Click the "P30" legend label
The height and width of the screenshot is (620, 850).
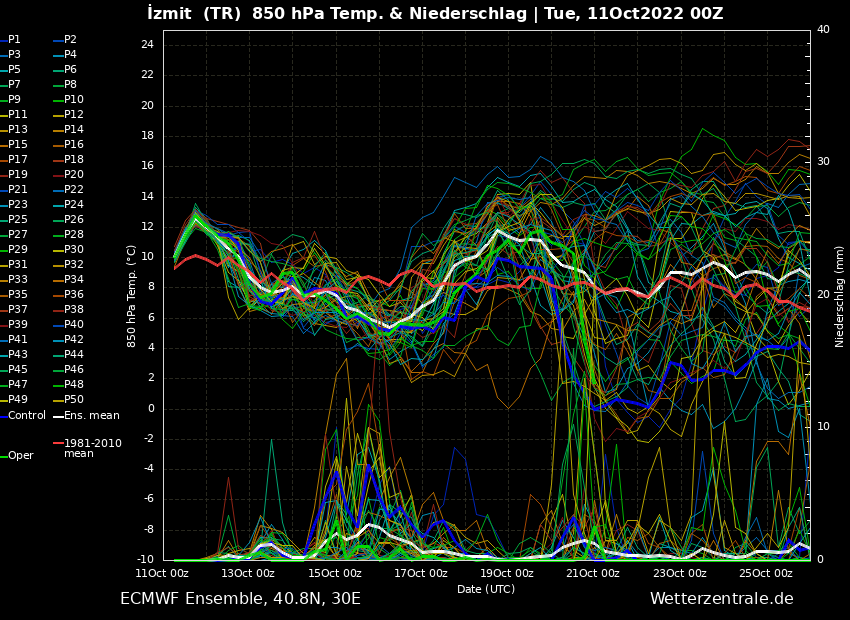[74, 249]
